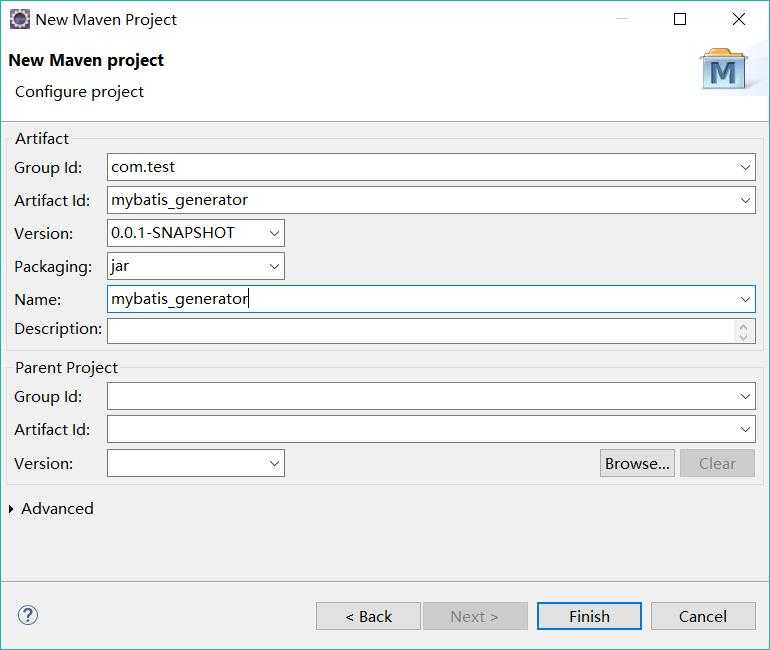
Task: Open the Parent Project Group Id dropdown arrow
Action: (x=745, y=396)
